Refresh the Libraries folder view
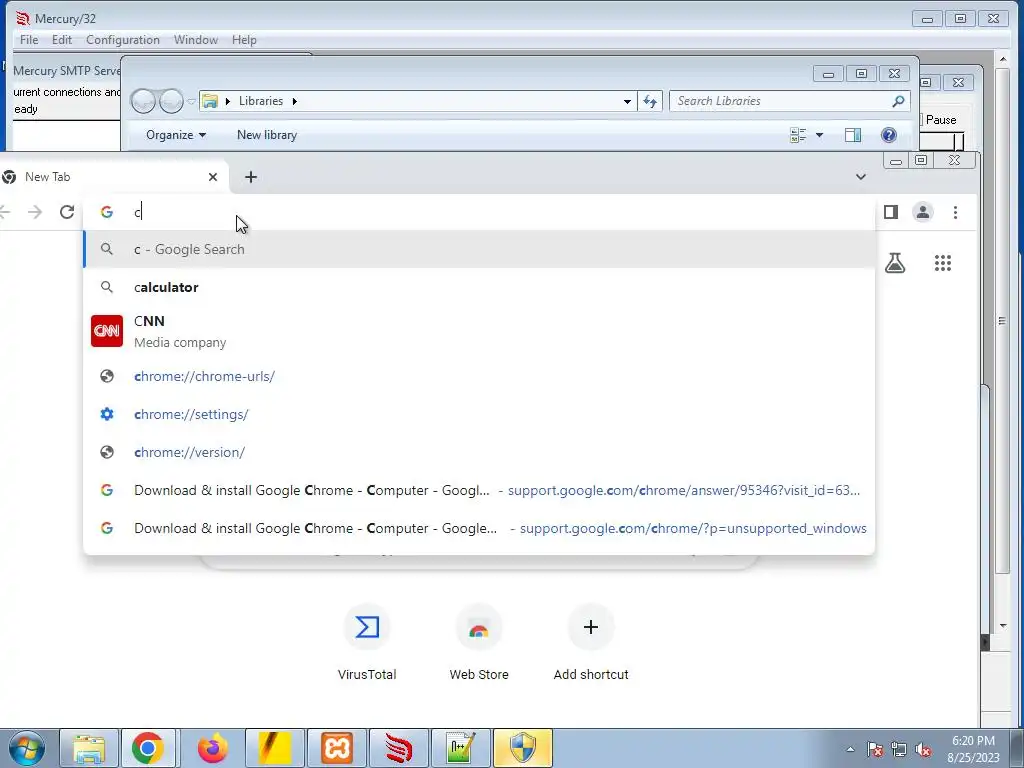Image resolution: width=1024 pixels, height=768 pixels. (x=650, y=101)
